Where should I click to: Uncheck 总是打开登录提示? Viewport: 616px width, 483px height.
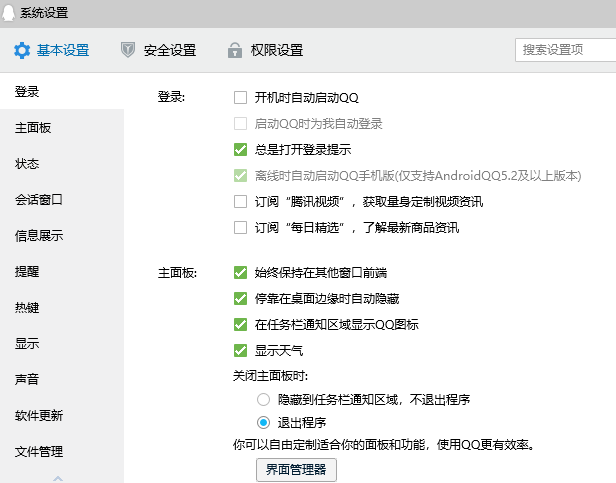pyautogui.click(x=240, y=149)
